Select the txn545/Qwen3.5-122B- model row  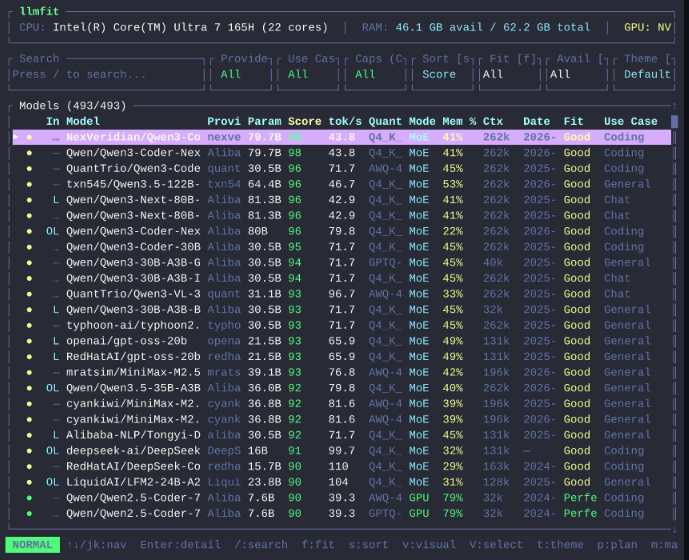point(342,184)
